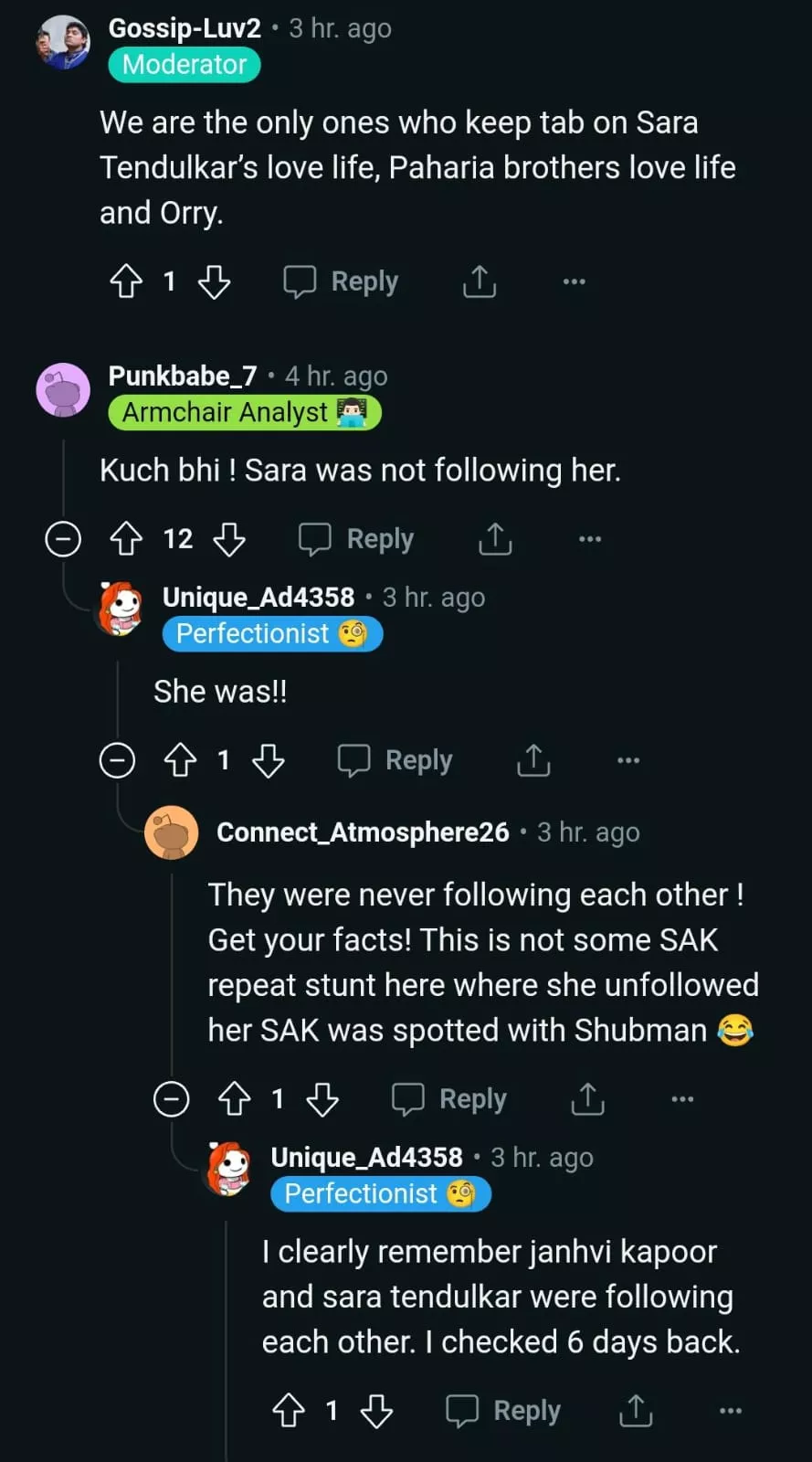The width and height of the screenshot is (812, 1462).
Task: Tap Punkbabe_7's purple avatar
Action: (x=63, y=390)
